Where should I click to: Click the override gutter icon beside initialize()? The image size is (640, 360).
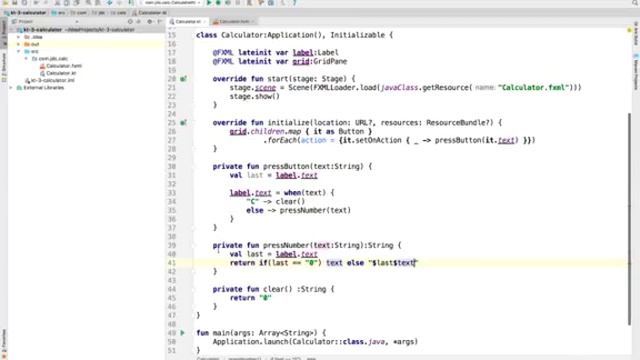tap(183, 122)
